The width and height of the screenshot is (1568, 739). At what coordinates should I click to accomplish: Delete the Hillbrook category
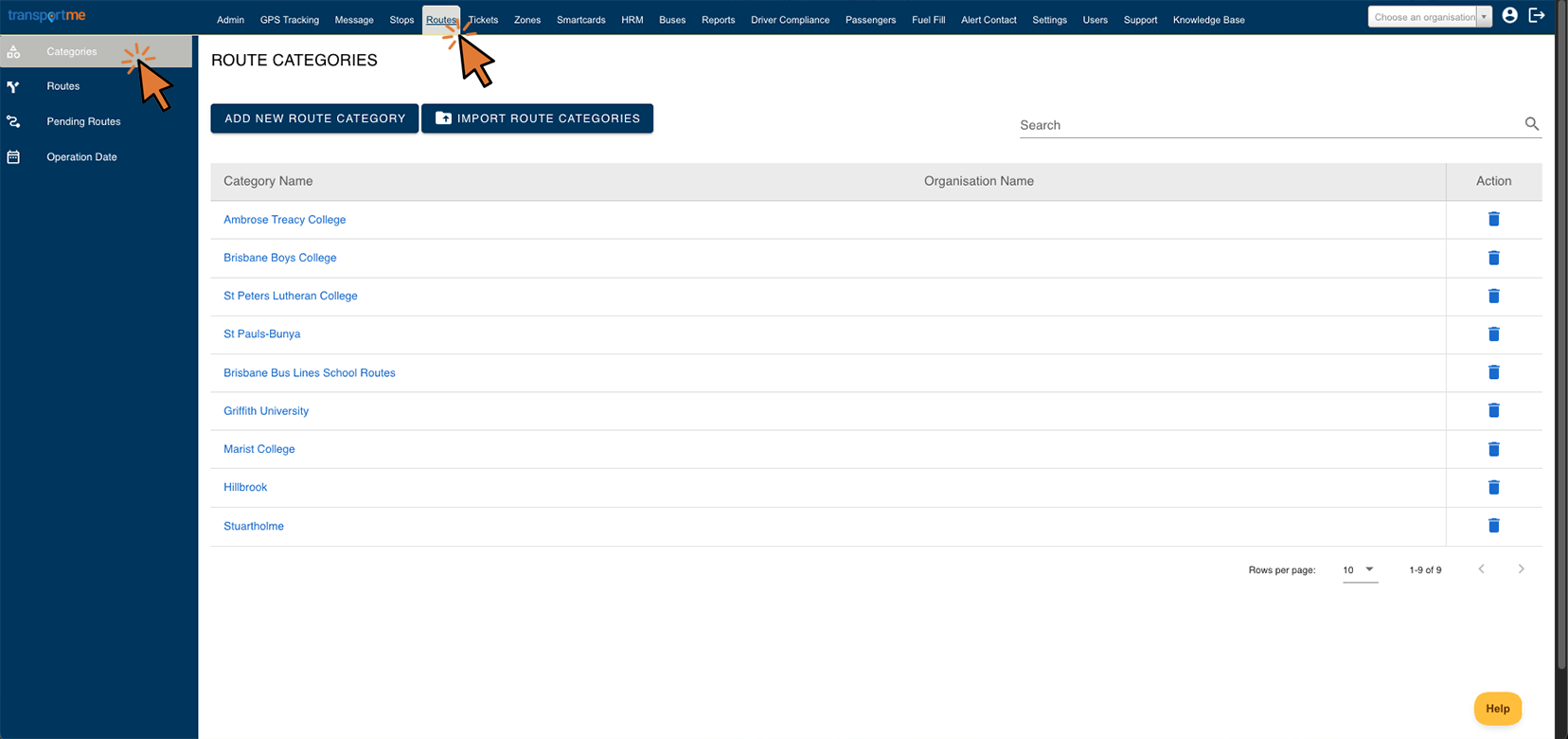[x=1493, y=487]
